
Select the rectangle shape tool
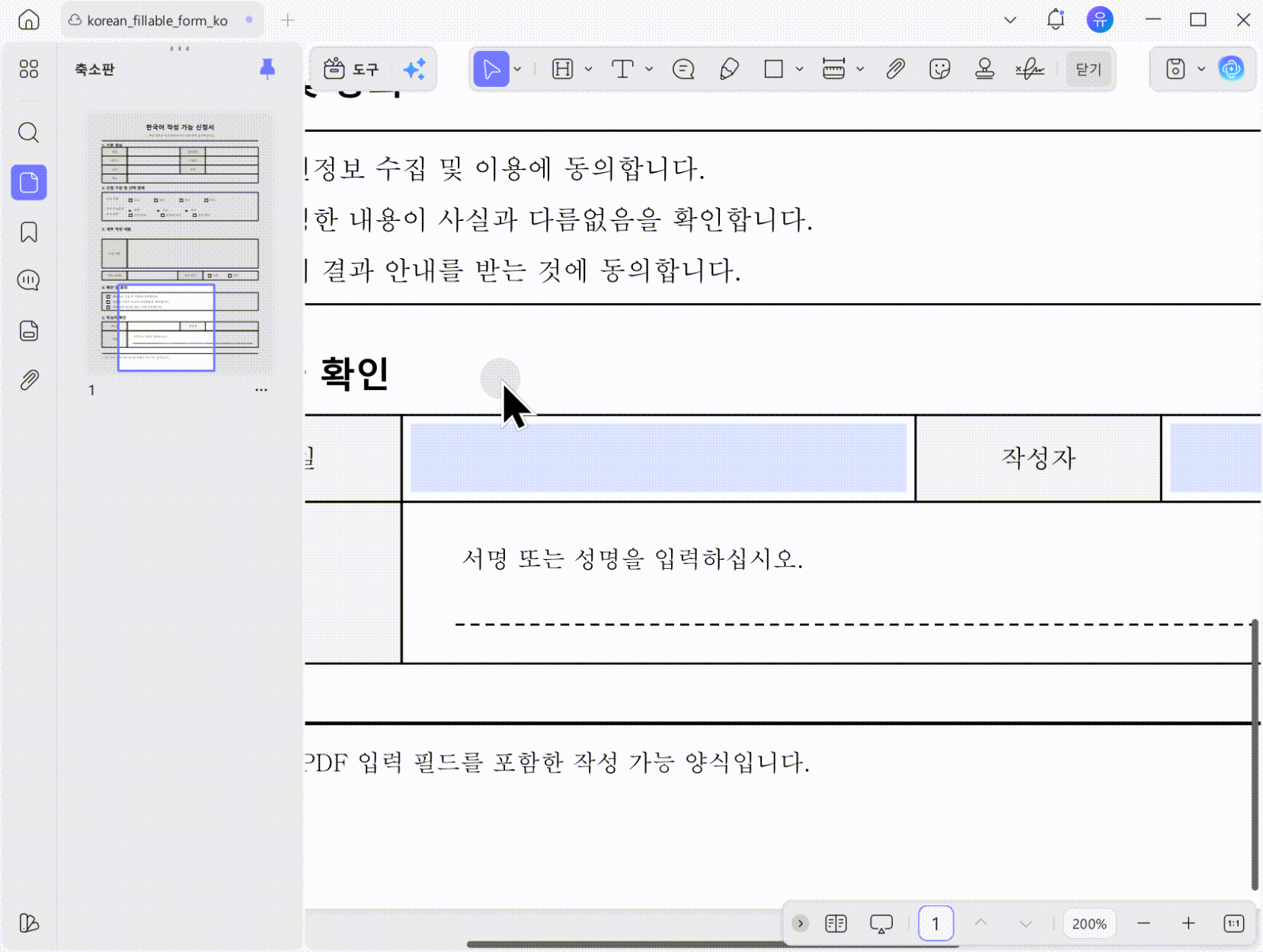coord(774,69)
